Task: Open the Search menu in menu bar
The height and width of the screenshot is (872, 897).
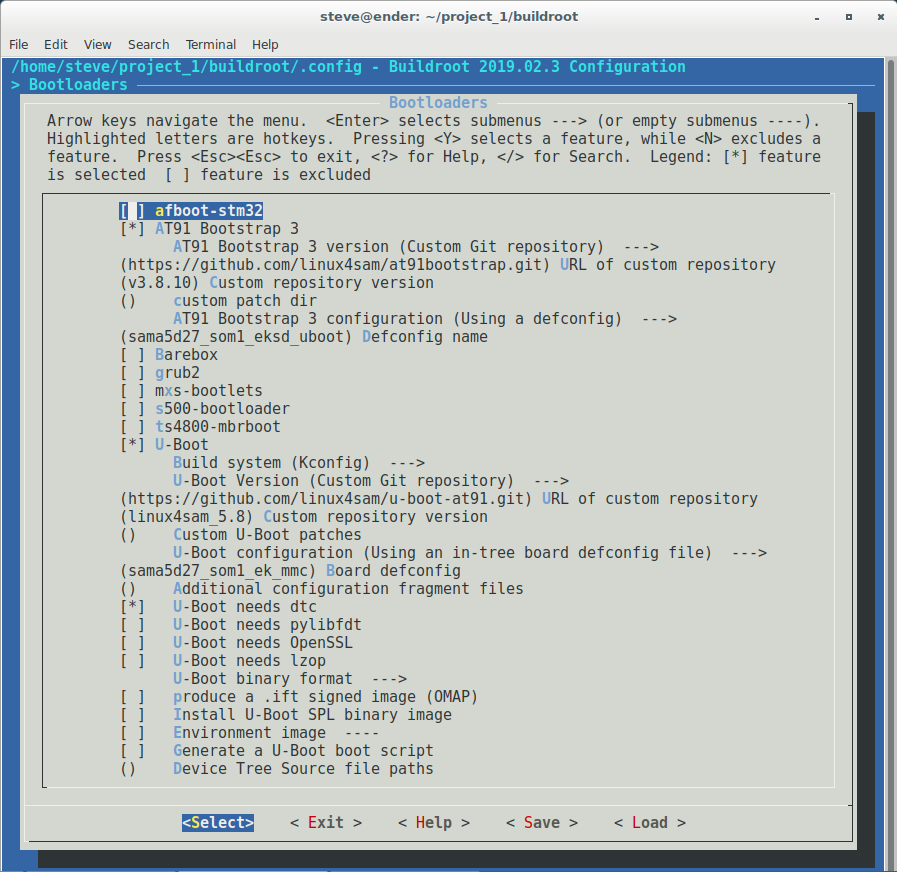Action: tap(148, 44)
